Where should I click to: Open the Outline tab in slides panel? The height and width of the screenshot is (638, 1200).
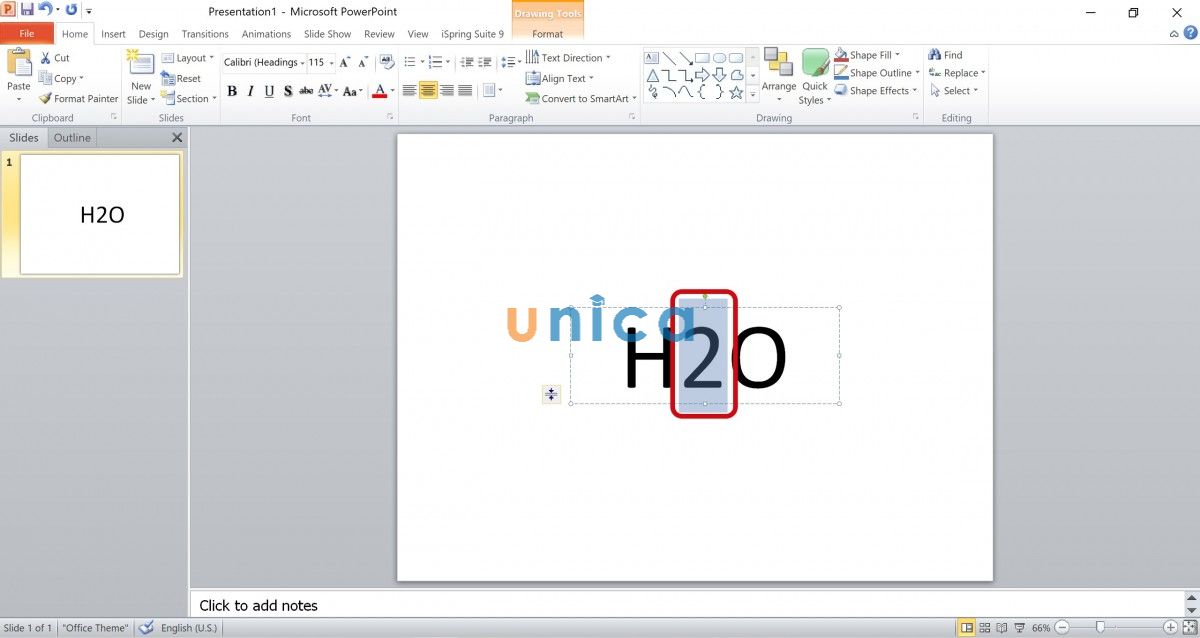(x=71, y=137)
